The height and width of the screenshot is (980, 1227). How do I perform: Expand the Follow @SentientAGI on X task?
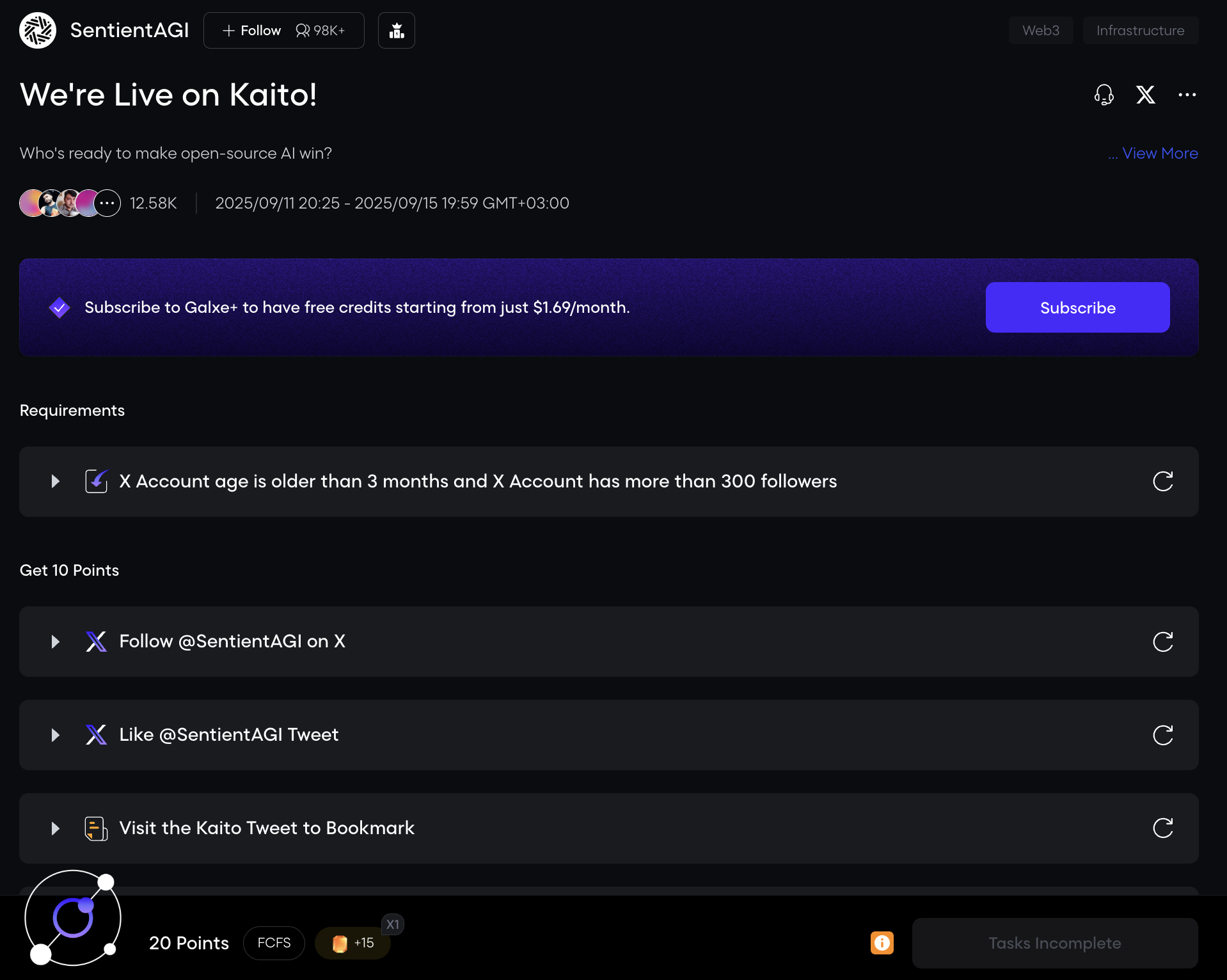56,642
